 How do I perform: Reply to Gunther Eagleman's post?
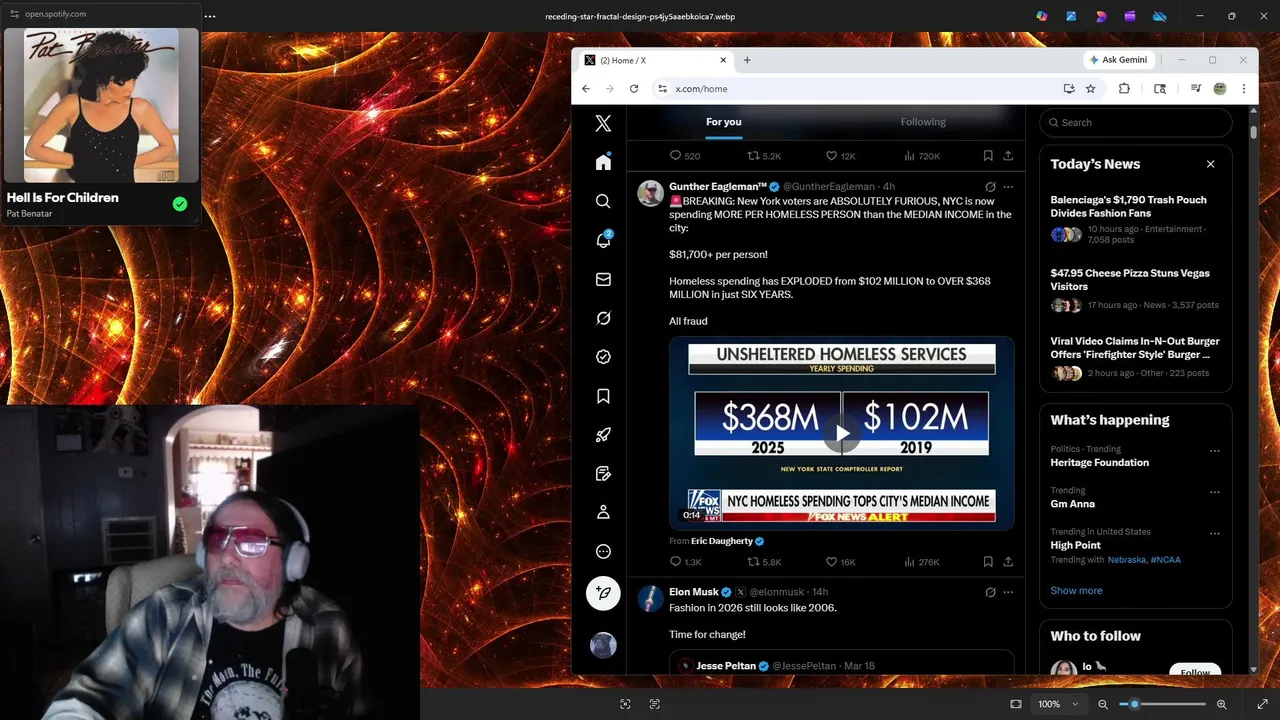(685, 562)
